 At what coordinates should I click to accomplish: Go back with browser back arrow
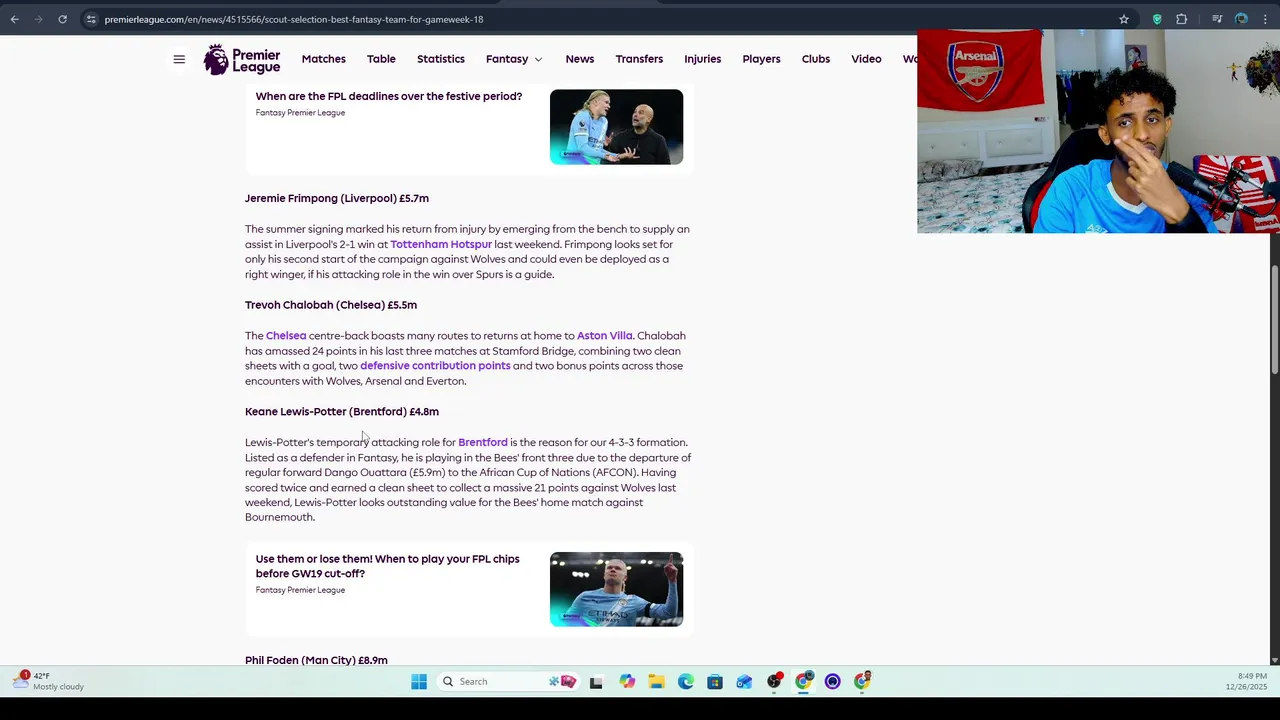coord(14,19)
